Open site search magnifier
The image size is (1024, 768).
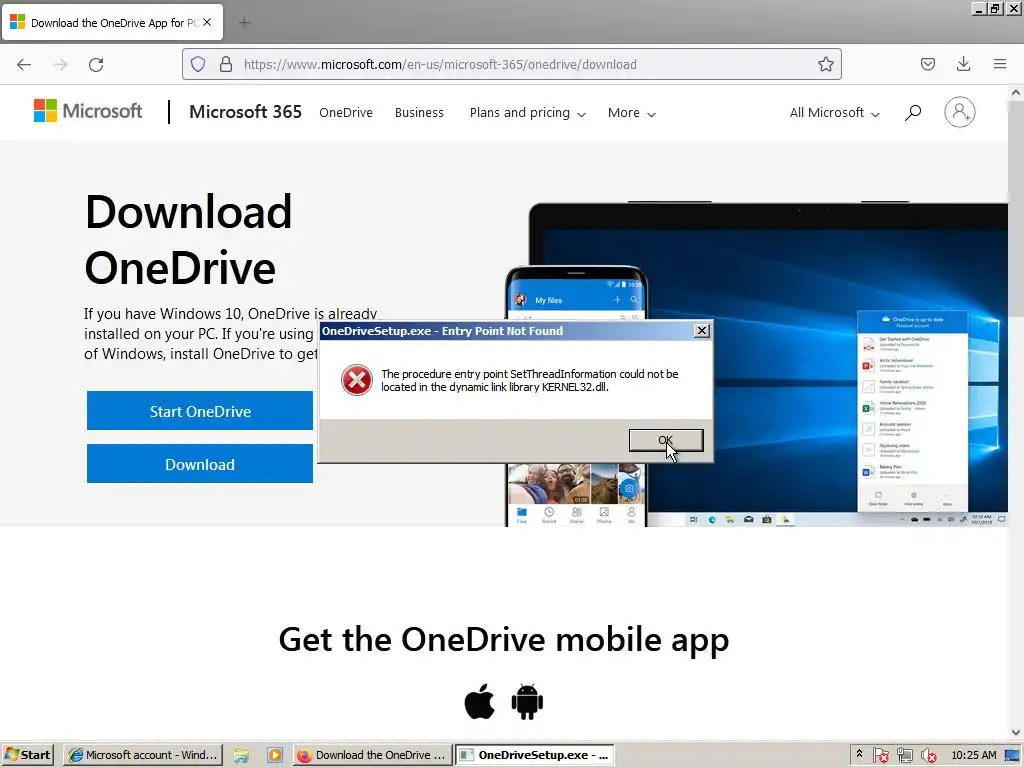[913, 113]
